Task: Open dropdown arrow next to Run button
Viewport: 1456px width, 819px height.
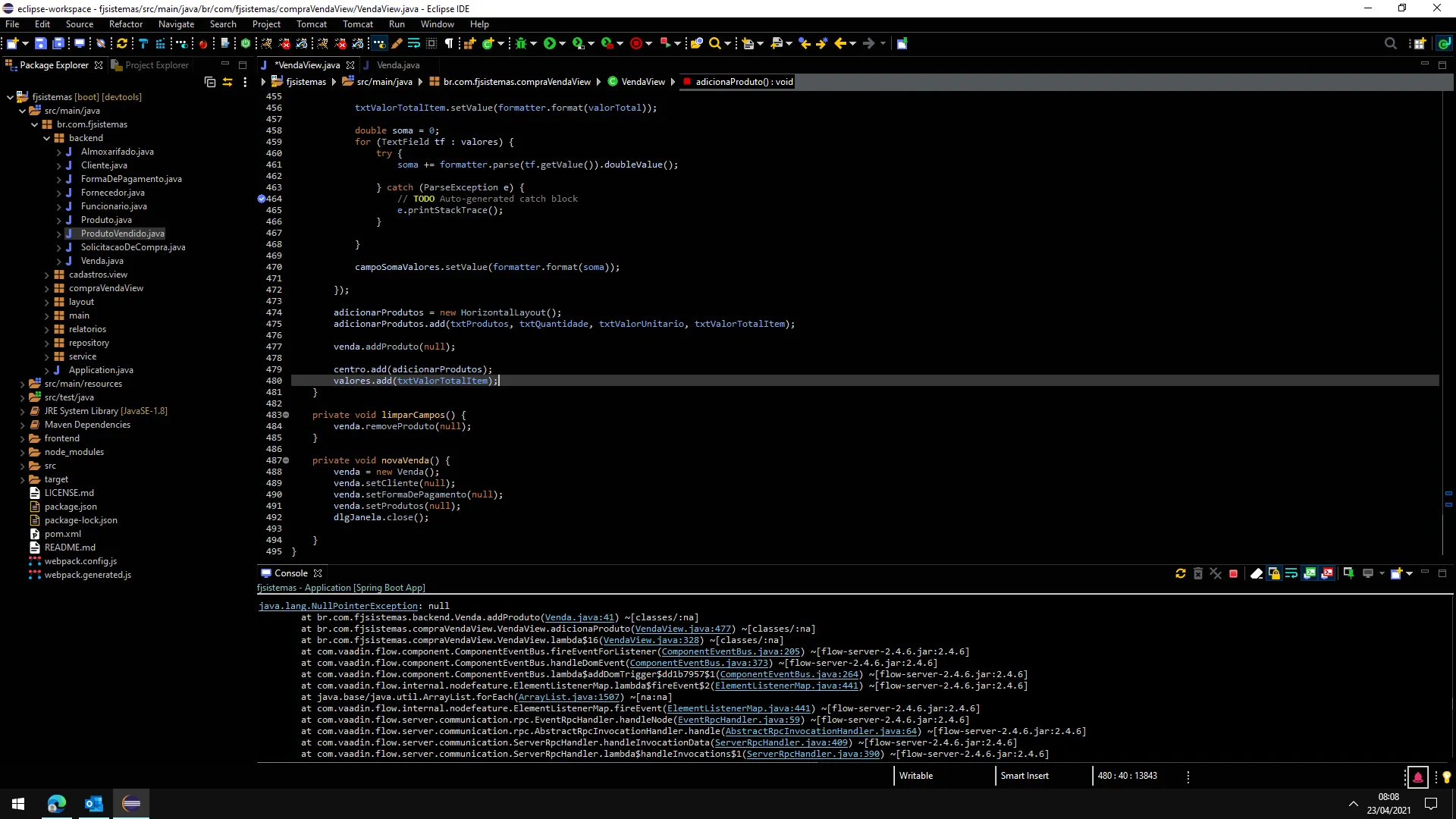Action: 562,43
